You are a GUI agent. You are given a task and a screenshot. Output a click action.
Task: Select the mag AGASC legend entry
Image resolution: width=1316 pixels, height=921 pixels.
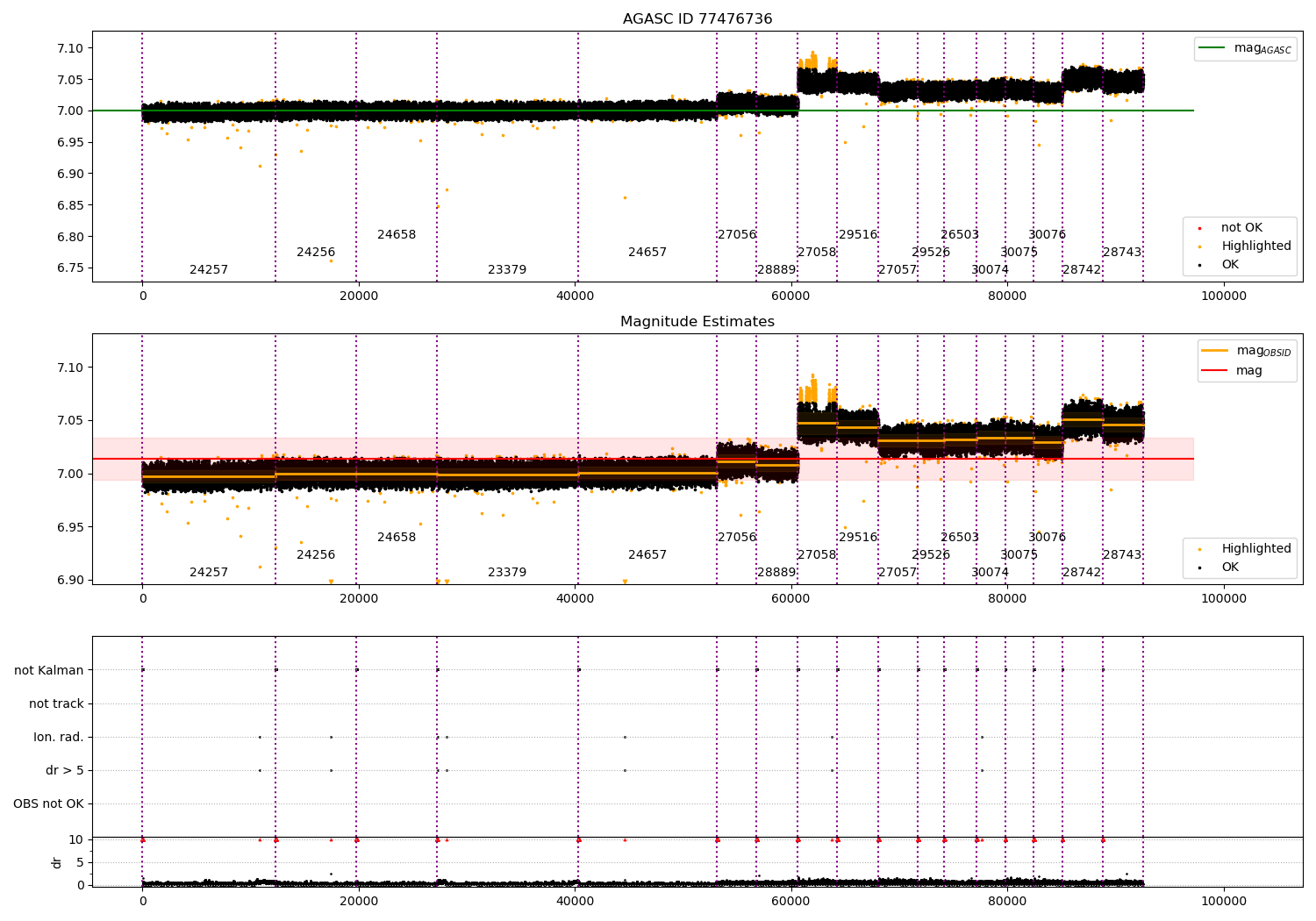coord(1246,48)
